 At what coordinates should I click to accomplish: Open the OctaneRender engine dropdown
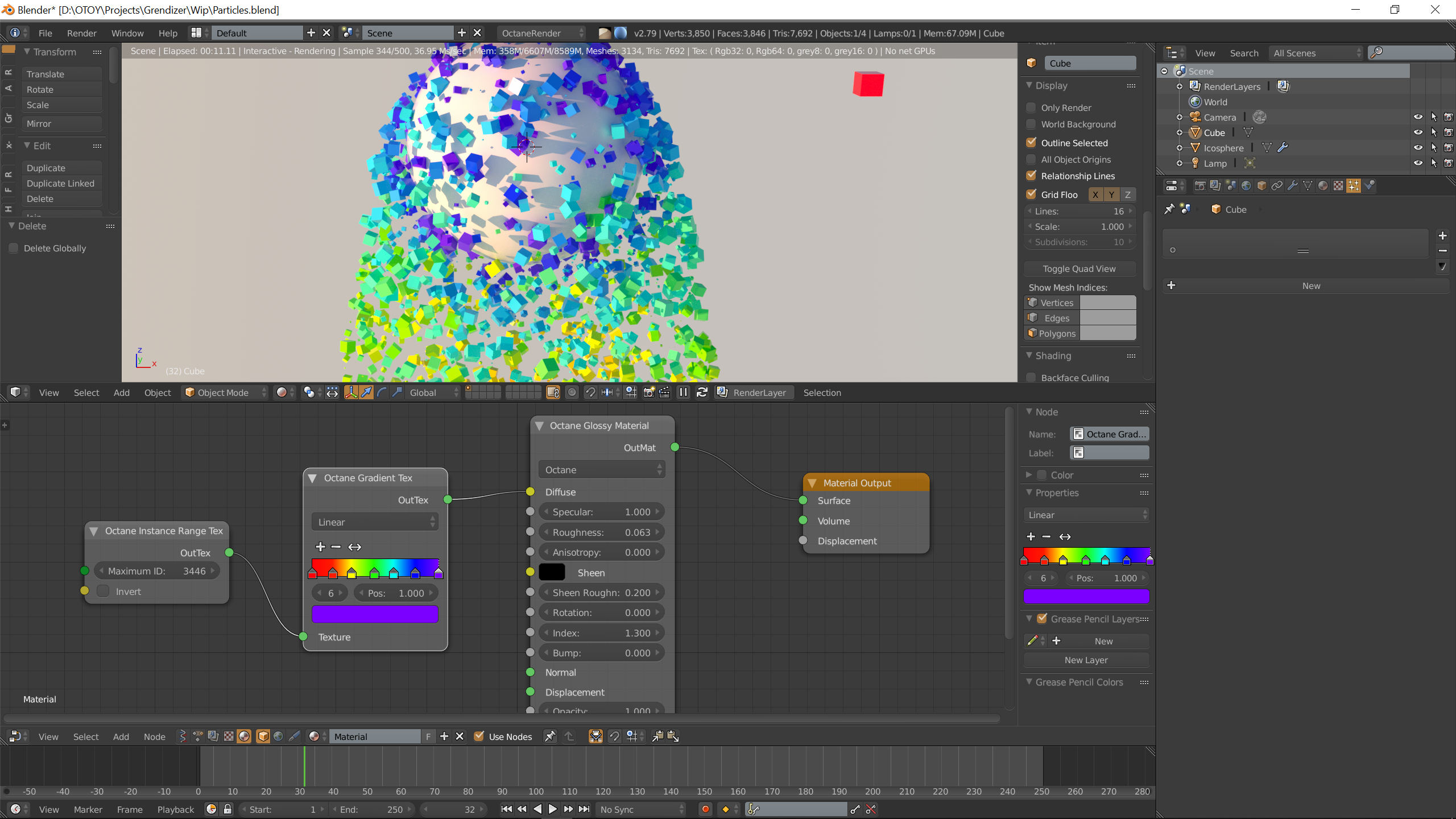tap(541, 33)
